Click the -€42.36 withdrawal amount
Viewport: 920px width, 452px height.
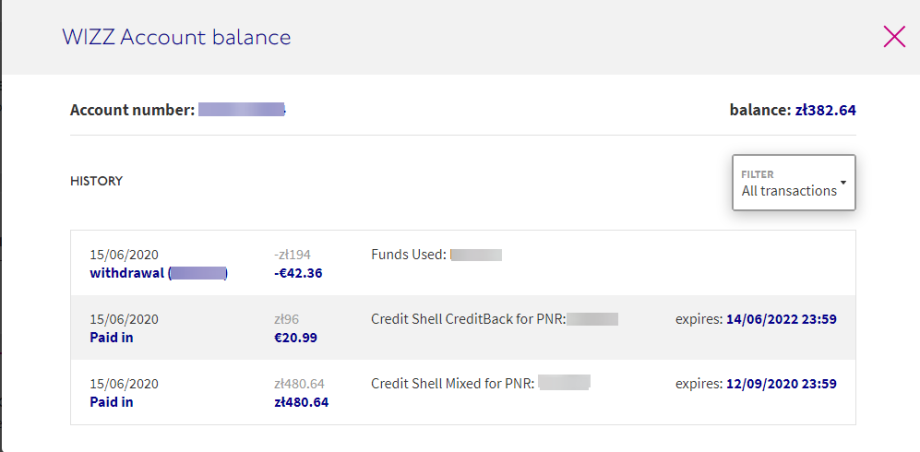tap(298, 272)
